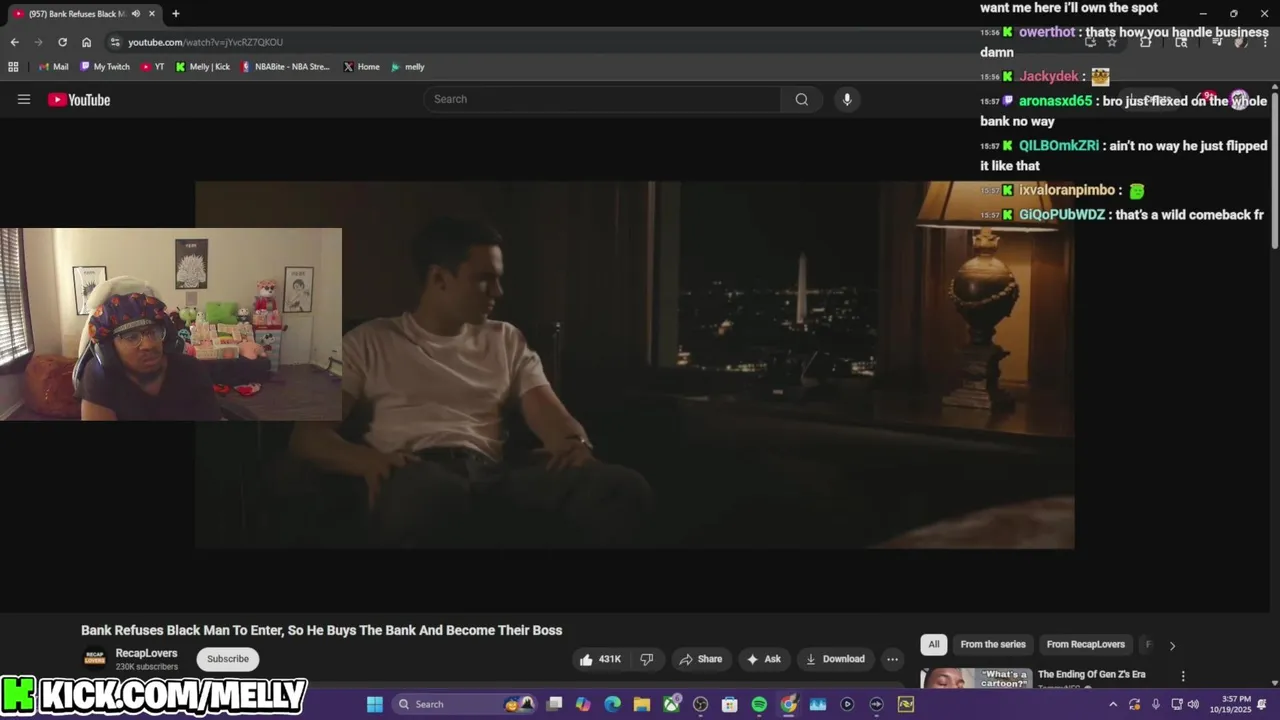Open the RecapLovers channel name link
Screen dimensions: 1280x720
(146, 653)
